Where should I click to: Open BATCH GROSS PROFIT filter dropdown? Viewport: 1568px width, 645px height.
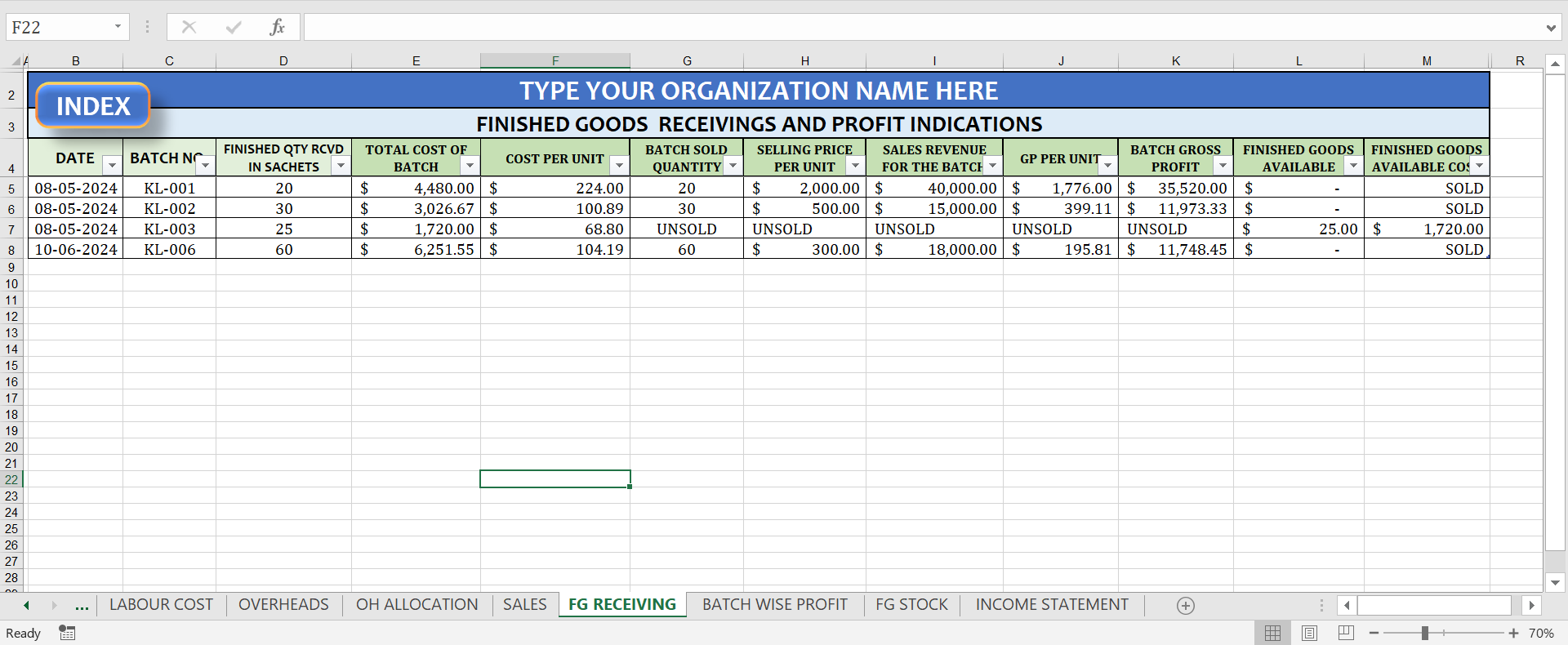point(1223,166)
